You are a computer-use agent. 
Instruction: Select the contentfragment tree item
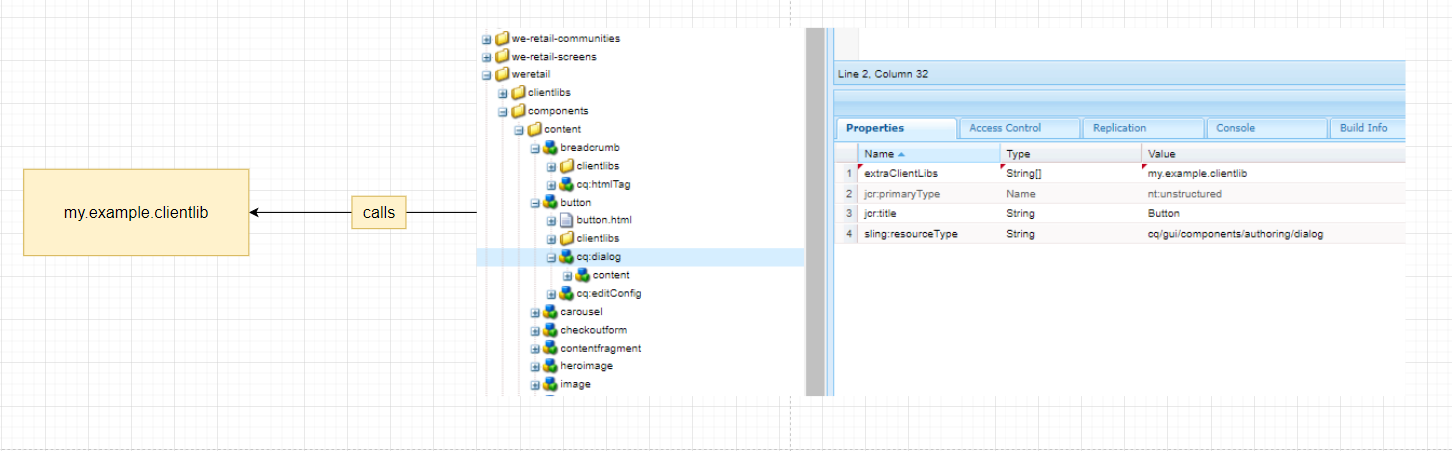click(x=600, y=348)
